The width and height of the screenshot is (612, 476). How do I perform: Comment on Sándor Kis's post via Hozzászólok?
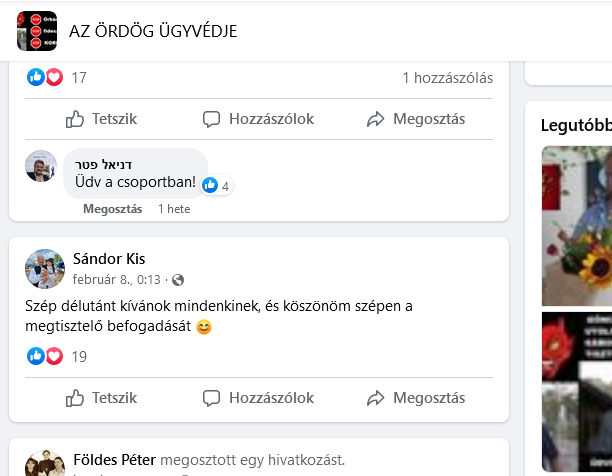(x=258, y=398)
